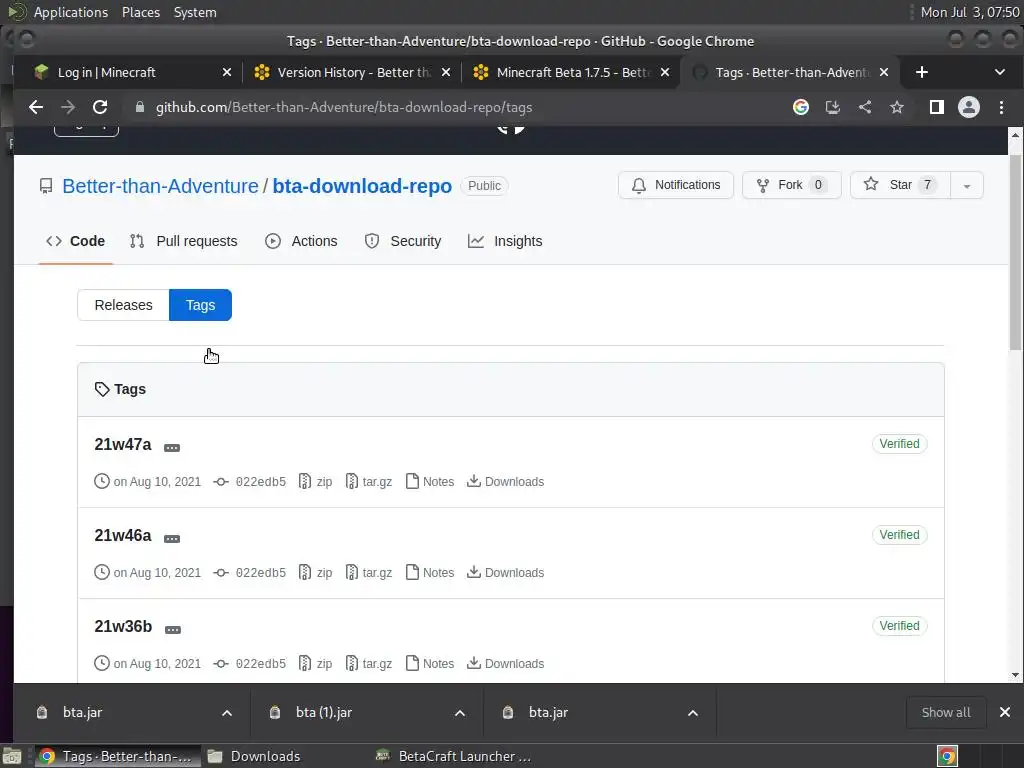Open the Code tab
The width and height of the screenshot is (1024, 768).
point(76,241)
